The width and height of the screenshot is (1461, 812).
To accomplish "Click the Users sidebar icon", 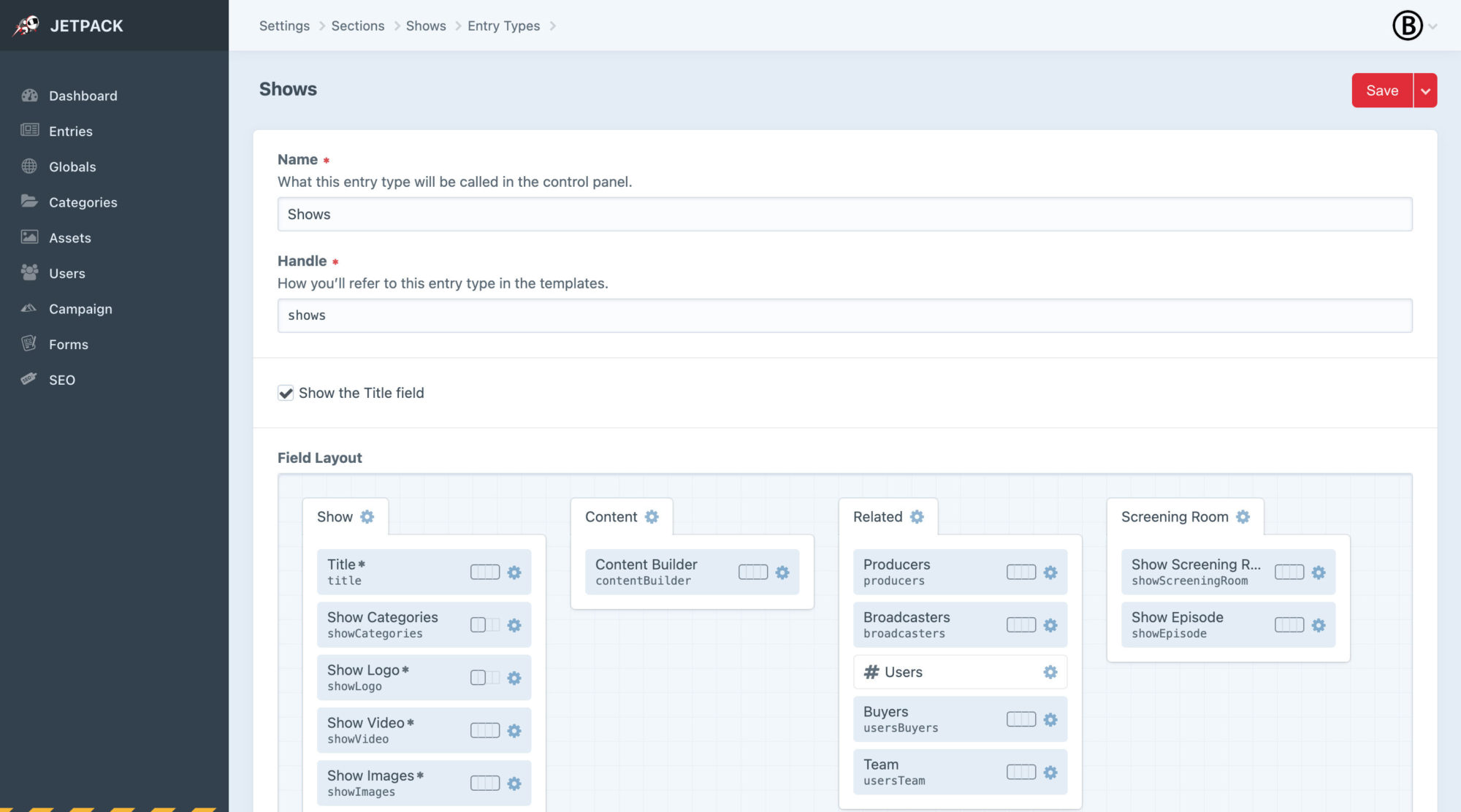I will 28,273.
